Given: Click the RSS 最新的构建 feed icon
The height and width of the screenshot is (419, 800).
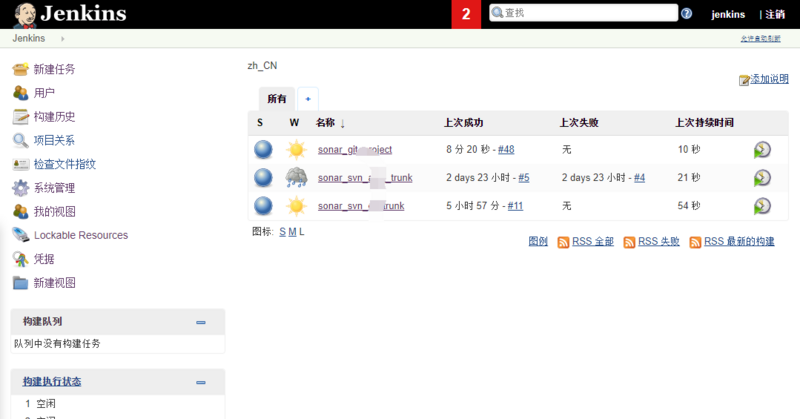Looking at the screenshot, I should pos(695,242).
